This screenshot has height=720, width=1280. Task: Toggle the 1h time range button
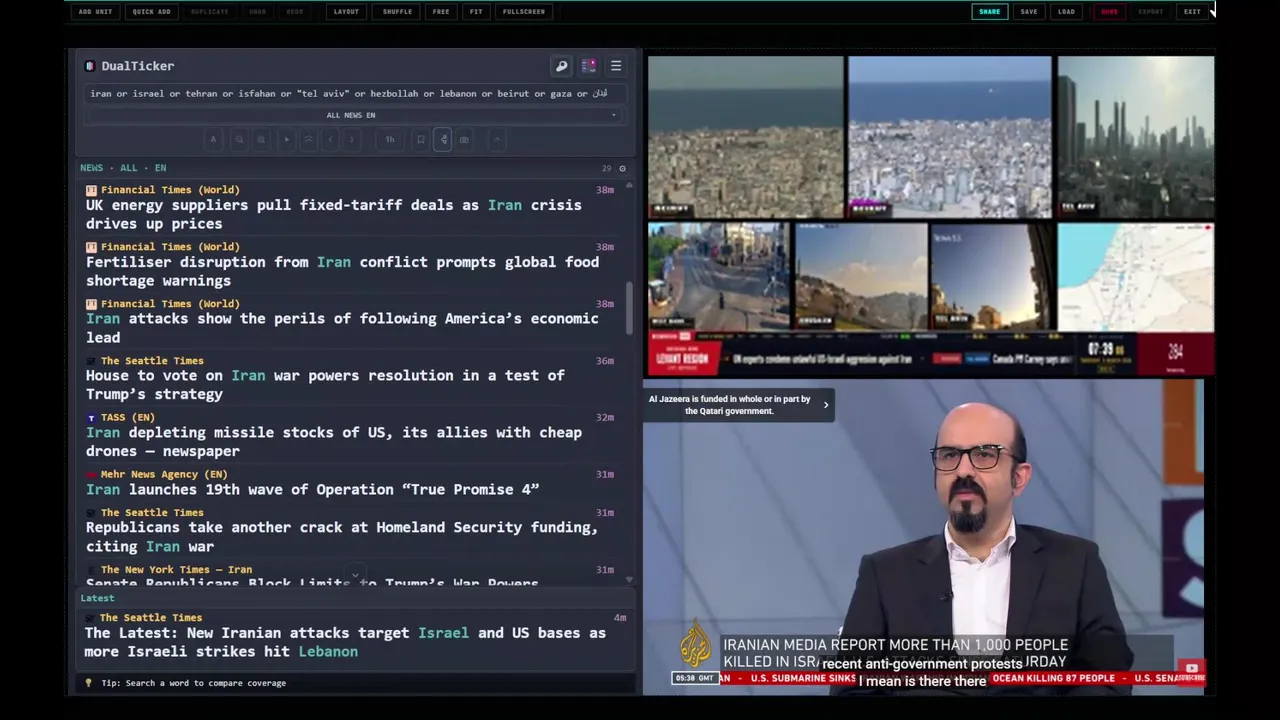390,140
